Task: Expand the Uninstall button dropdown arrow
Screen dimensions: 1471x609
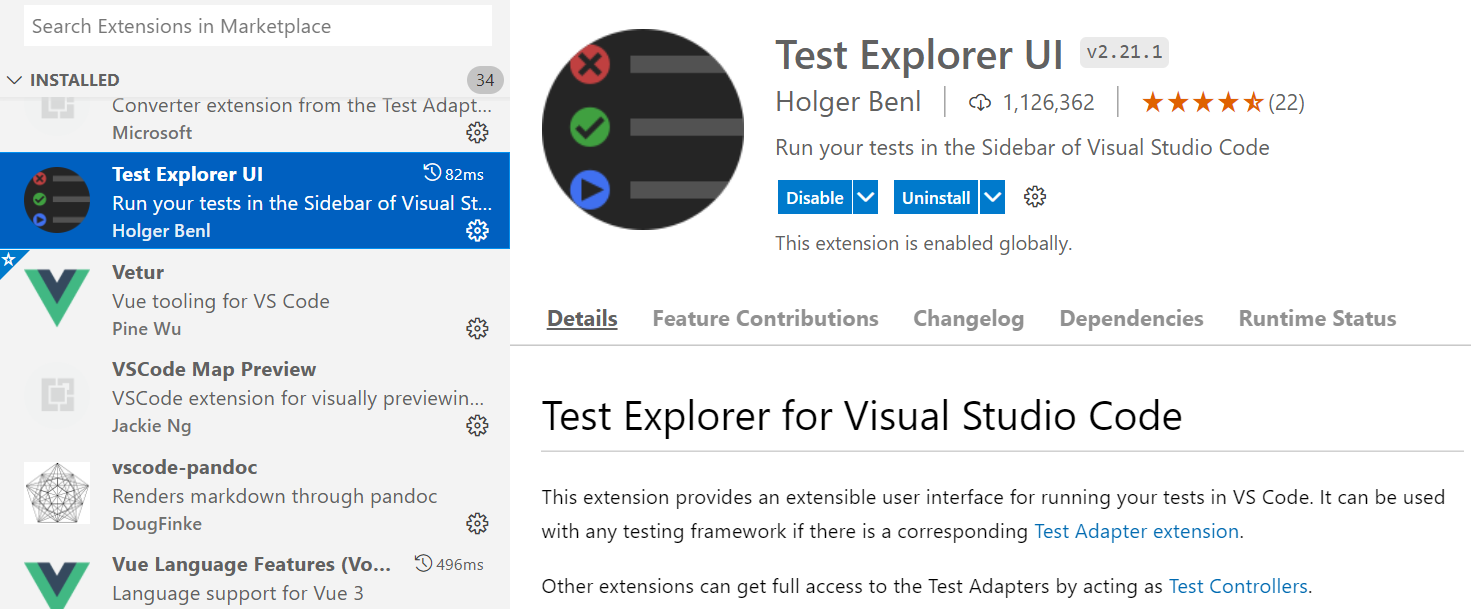Action: click(991, 196)
